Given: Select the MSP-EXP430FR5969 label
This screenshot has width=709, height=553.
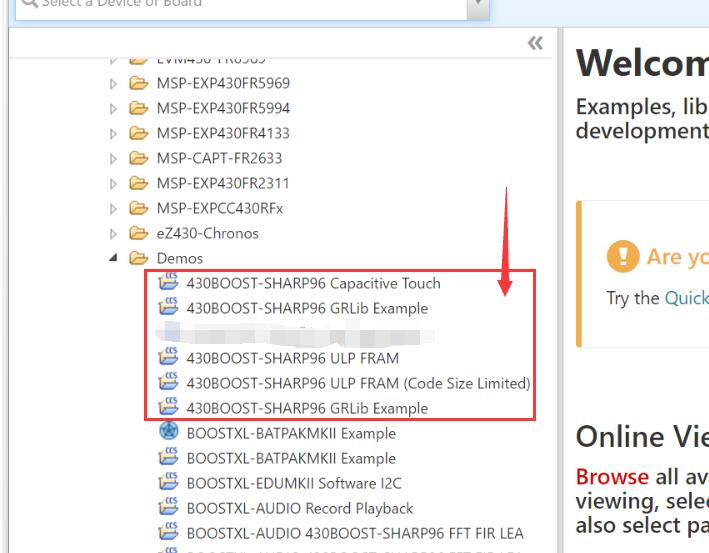Looking at the screenshot, I should 223,83.
